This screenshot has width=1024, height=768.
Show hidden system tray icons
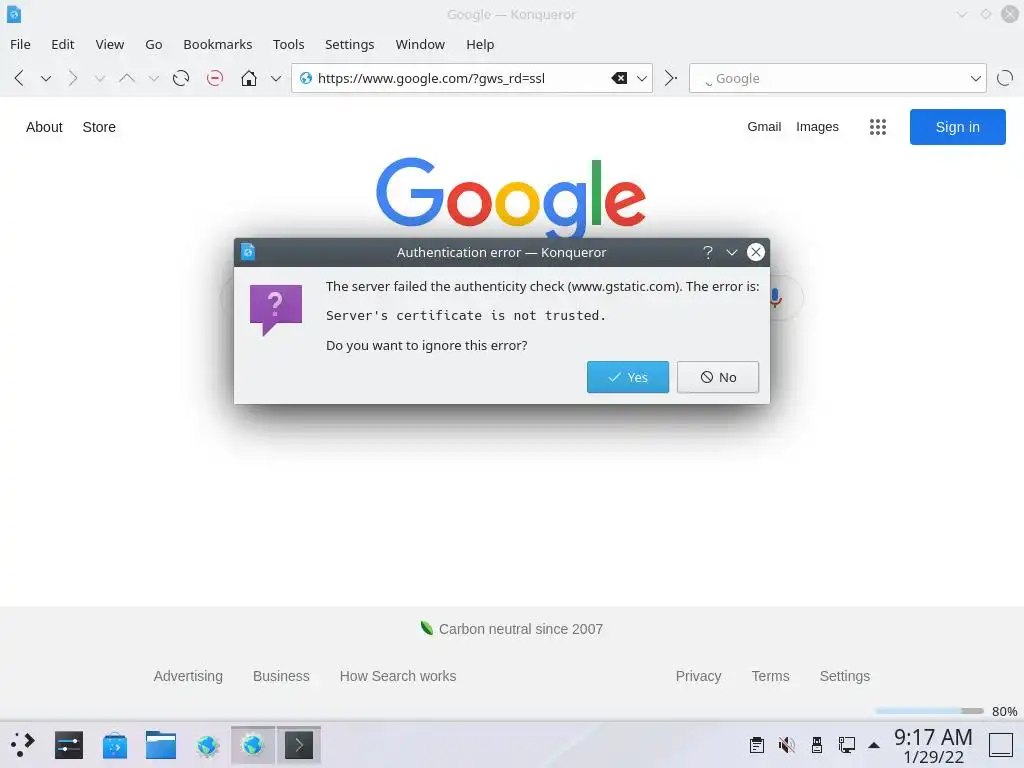(874, 745)
